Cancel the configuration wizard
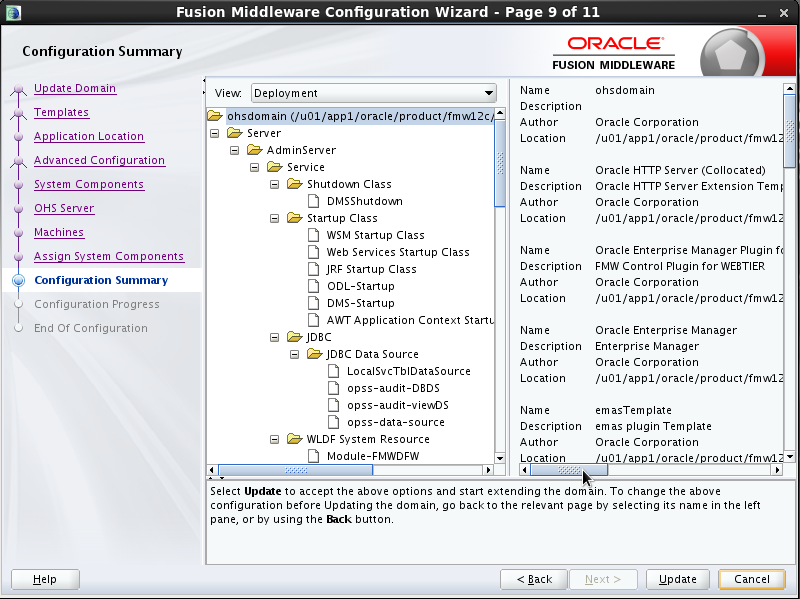The height and width of the screenshot is (599, 800). coord(752,579)
